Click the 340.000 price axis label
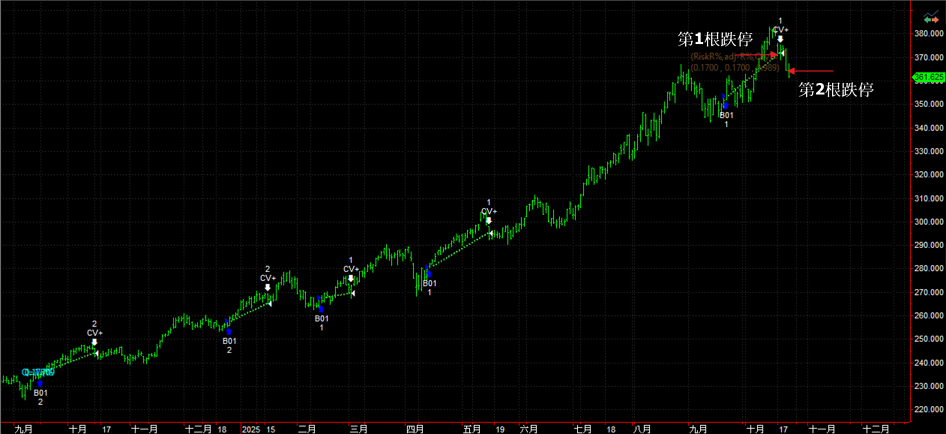 [929, 128]
